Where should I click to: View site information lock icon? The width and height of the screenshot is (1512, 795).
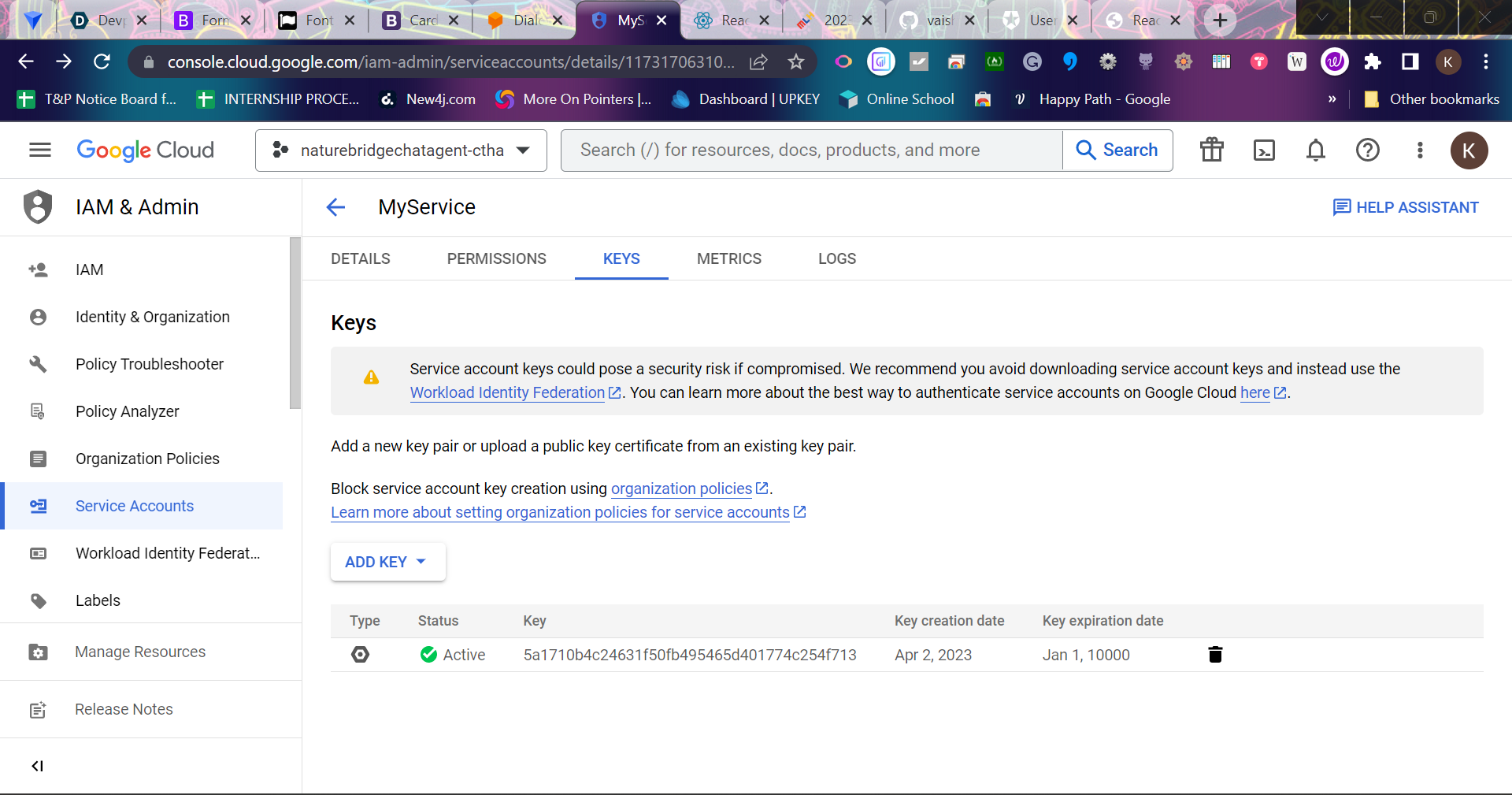pyautogui.click(x=148, y=61)
